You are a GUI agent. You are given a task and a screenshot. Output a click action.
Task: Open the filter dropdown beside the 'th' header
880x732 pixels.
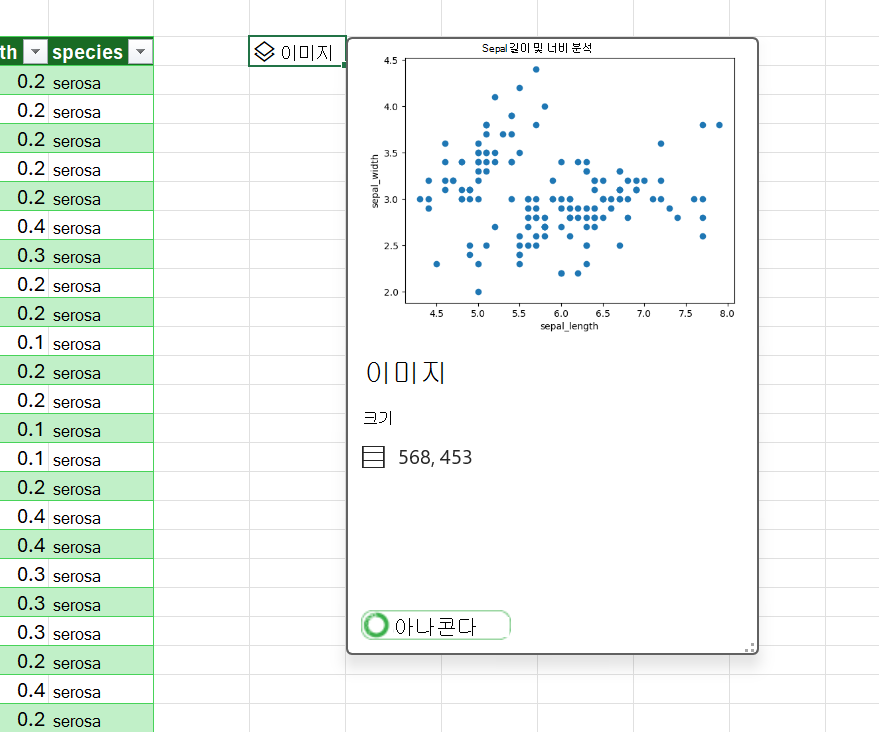[35, 52]
